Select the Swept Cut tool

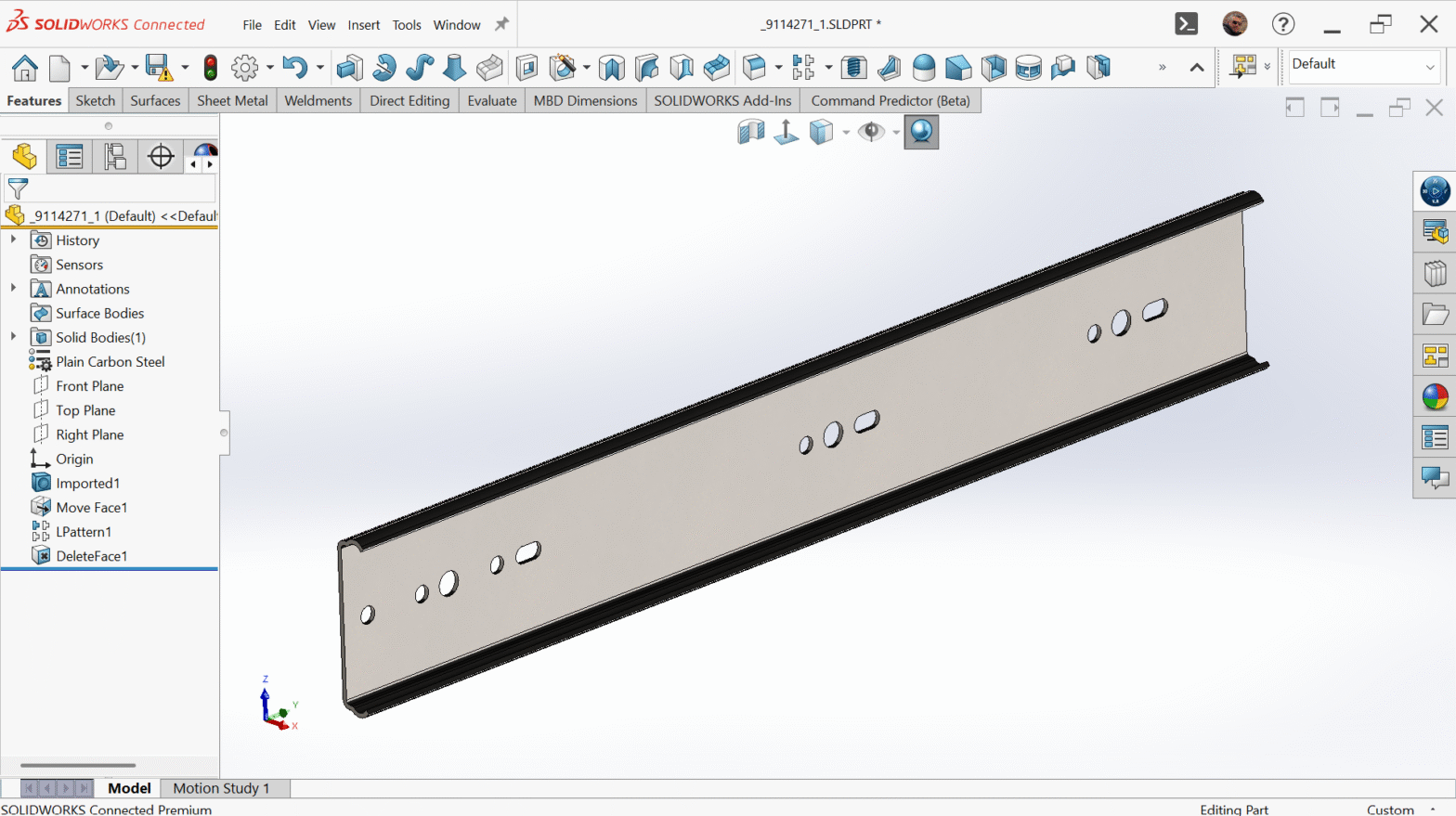coord(647,67)
